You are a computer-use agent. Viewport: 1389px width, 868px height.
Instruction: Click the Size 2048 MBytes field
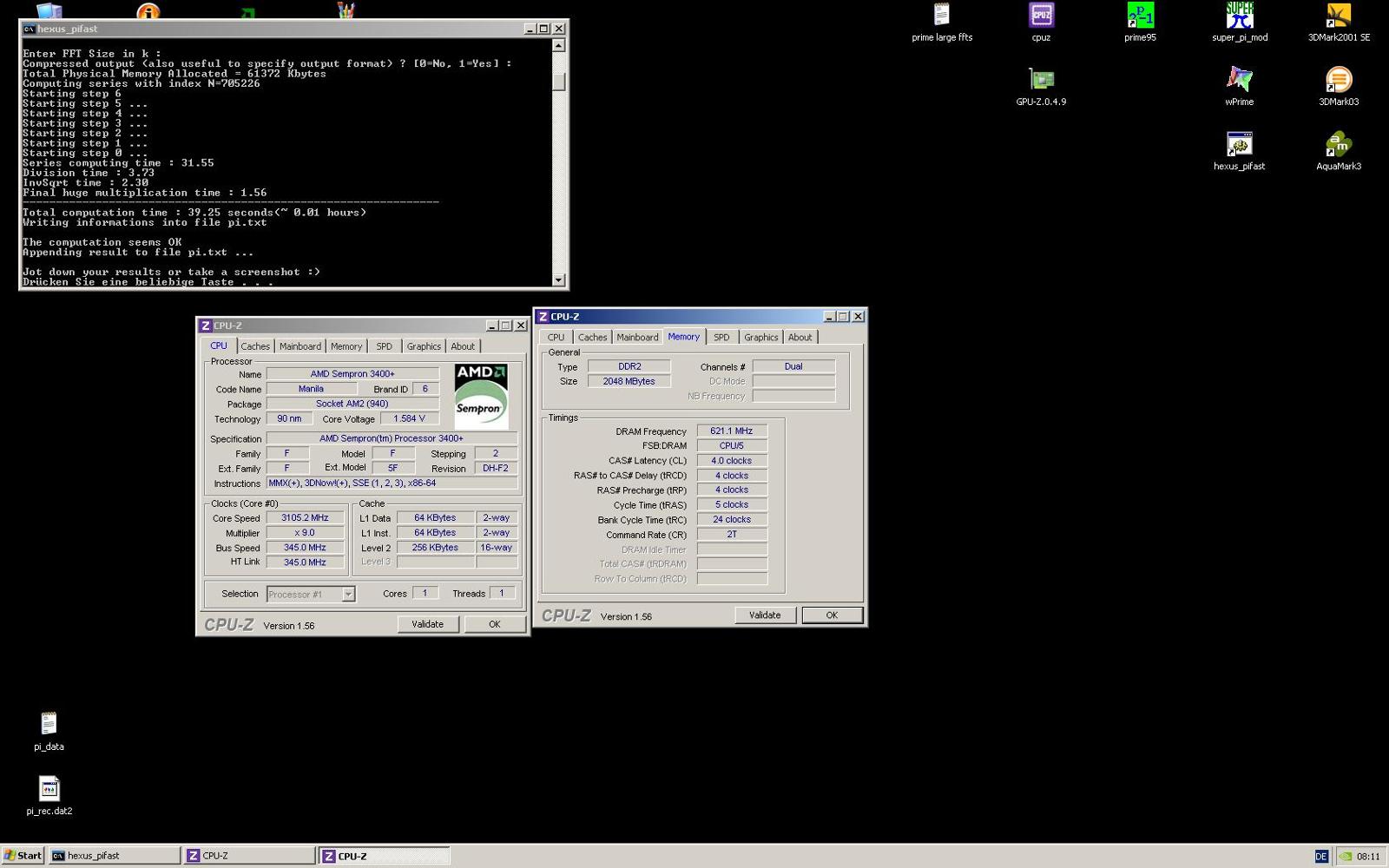point(629,381)
